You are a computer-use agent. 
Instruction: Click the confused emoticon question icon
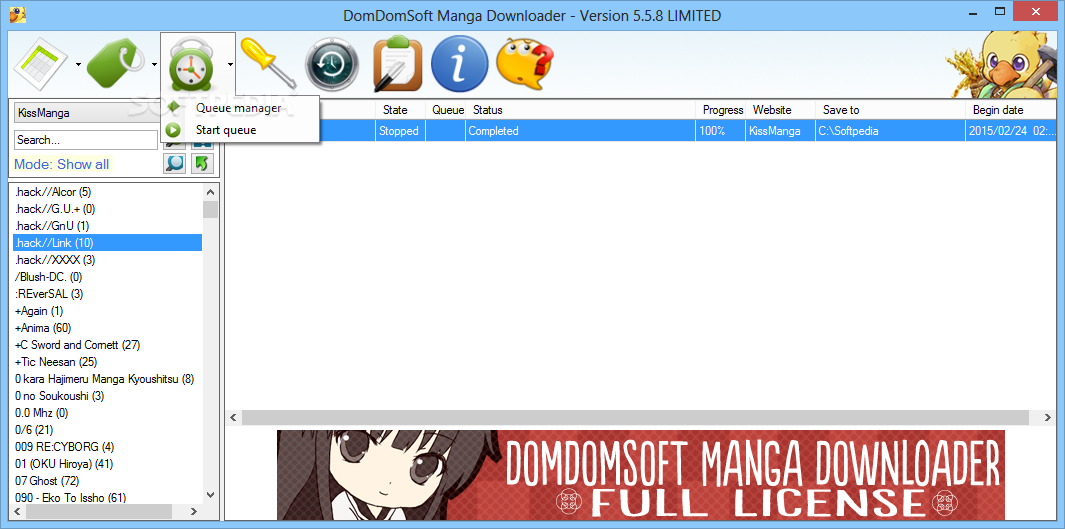click(x=525, y=63)
